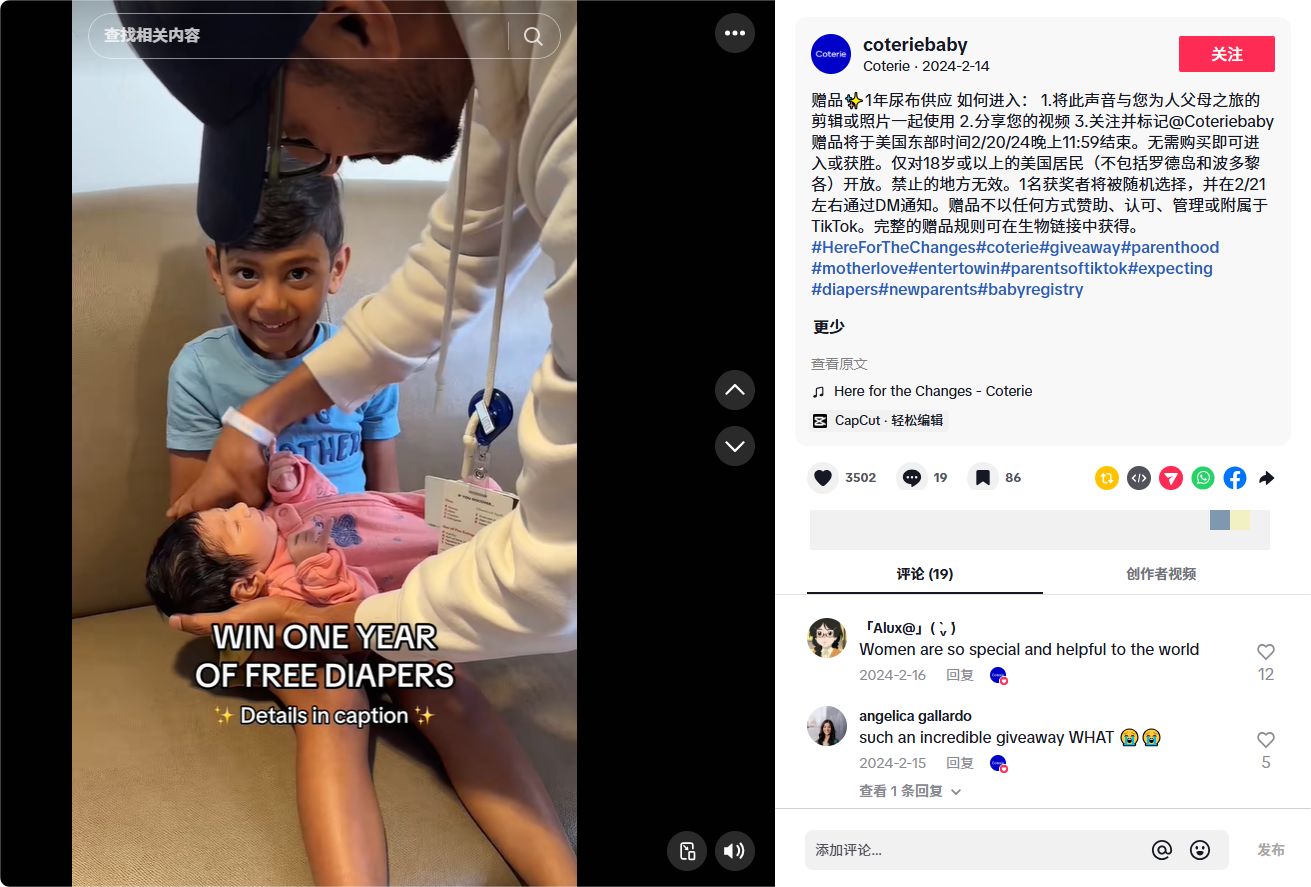Switch to 创作者视频 tab
Screen dimensions: 1311x887
coord(1161,574)
